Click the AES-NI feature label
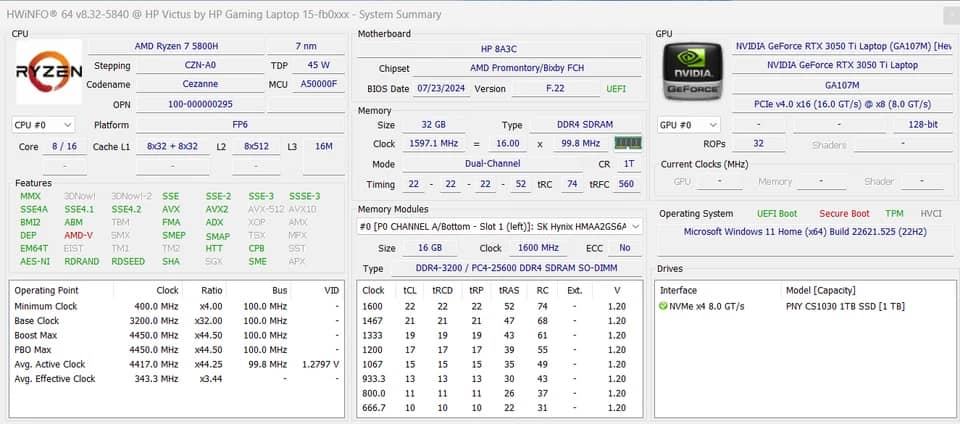Screen dimensions: 960x424 pos(35,261)
